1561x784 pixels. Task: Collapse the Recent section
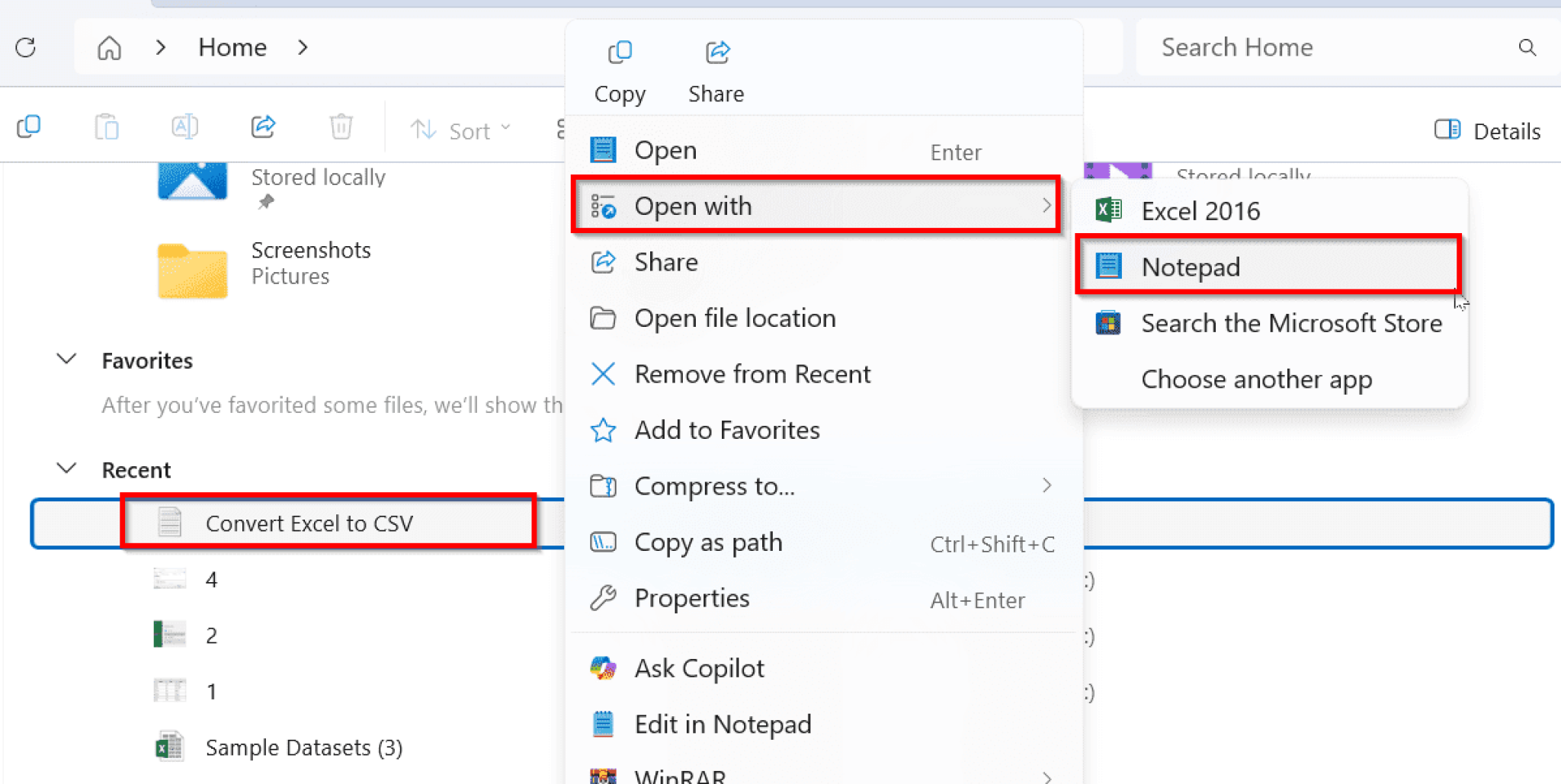(x=66, y=468)
